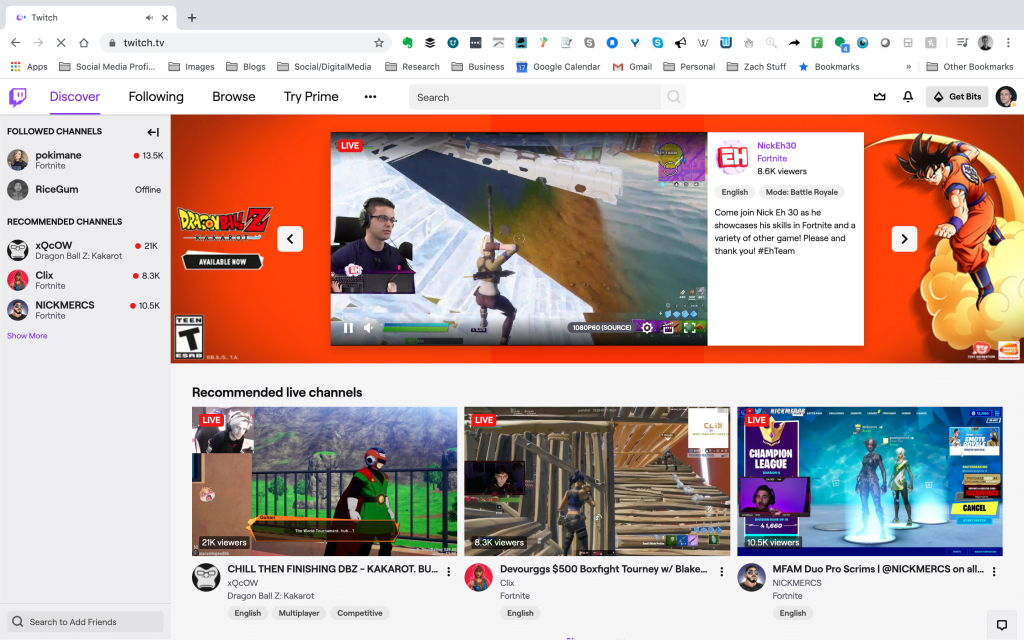Expand Show More recommended channels
The image size is (1024, 640).
click(x=27, y=336)
